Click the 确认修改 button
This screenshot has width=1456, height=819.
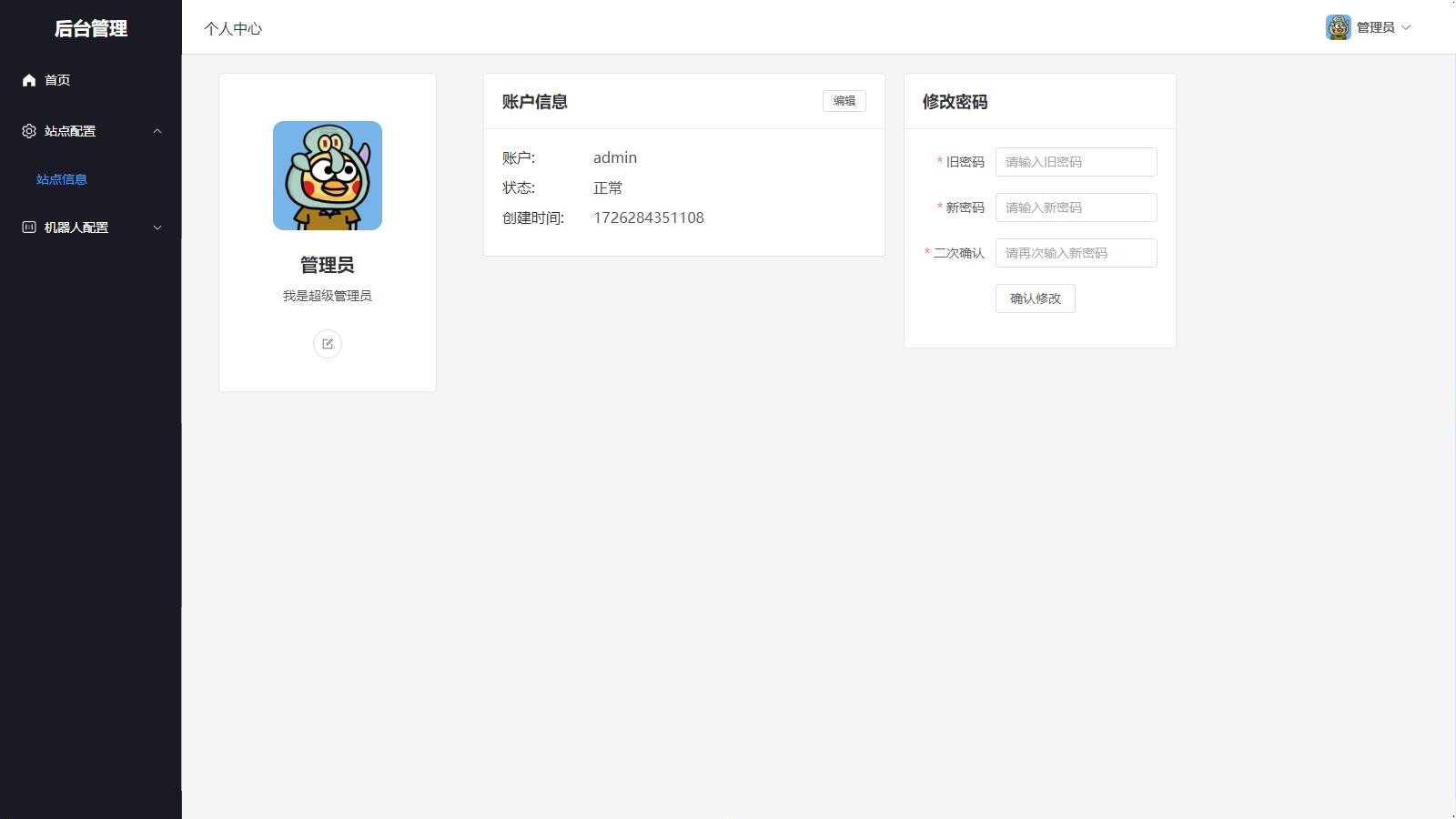(x=1036, y=298)
